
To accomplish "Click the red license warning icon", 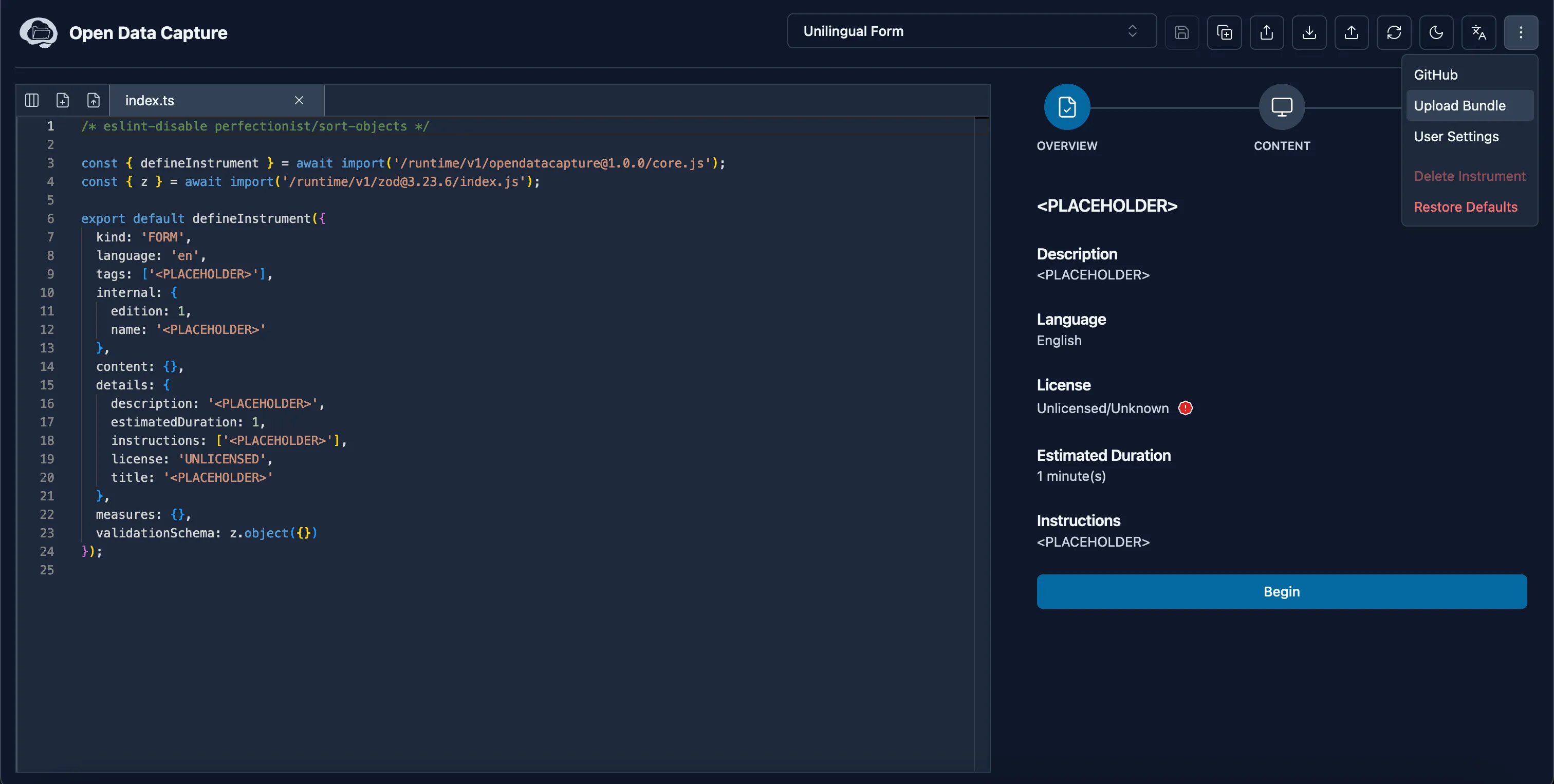I will point(1186,408).
